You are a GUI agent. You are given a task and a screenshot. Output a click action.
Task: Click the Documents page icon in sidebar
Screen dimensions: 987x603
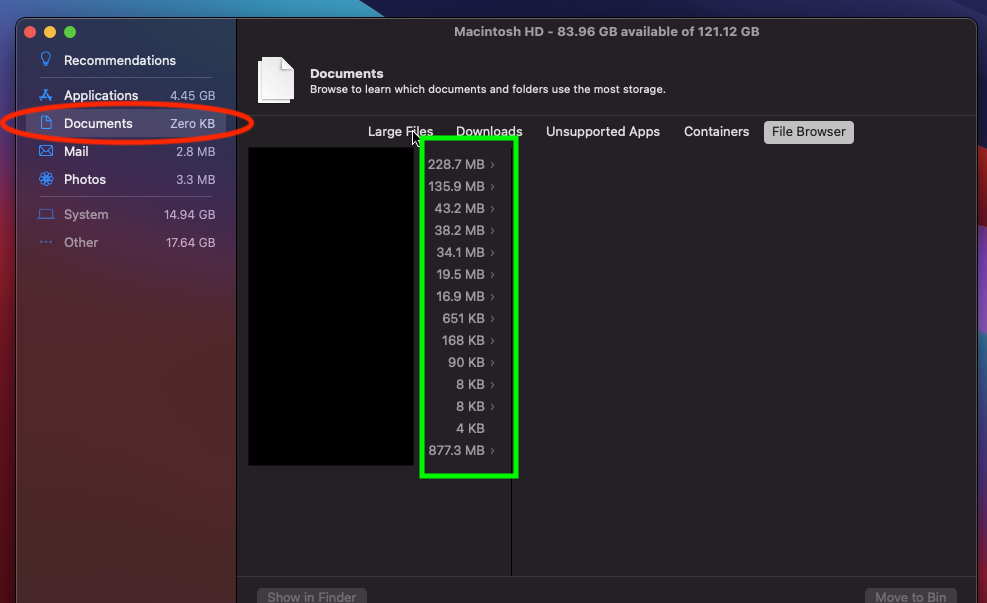46,123
